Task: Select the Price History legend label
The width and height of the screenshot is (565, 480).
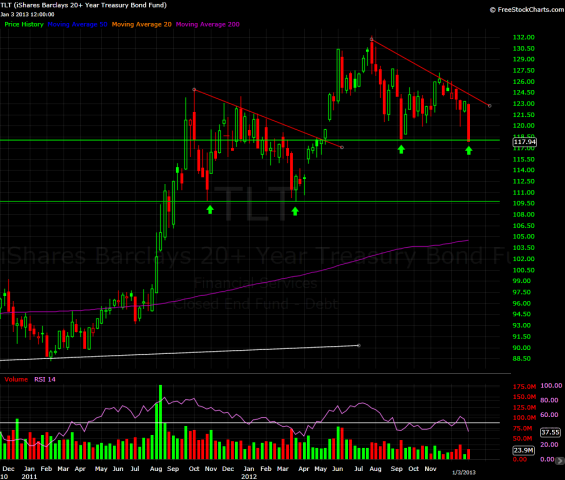Action: click(24, 24)
